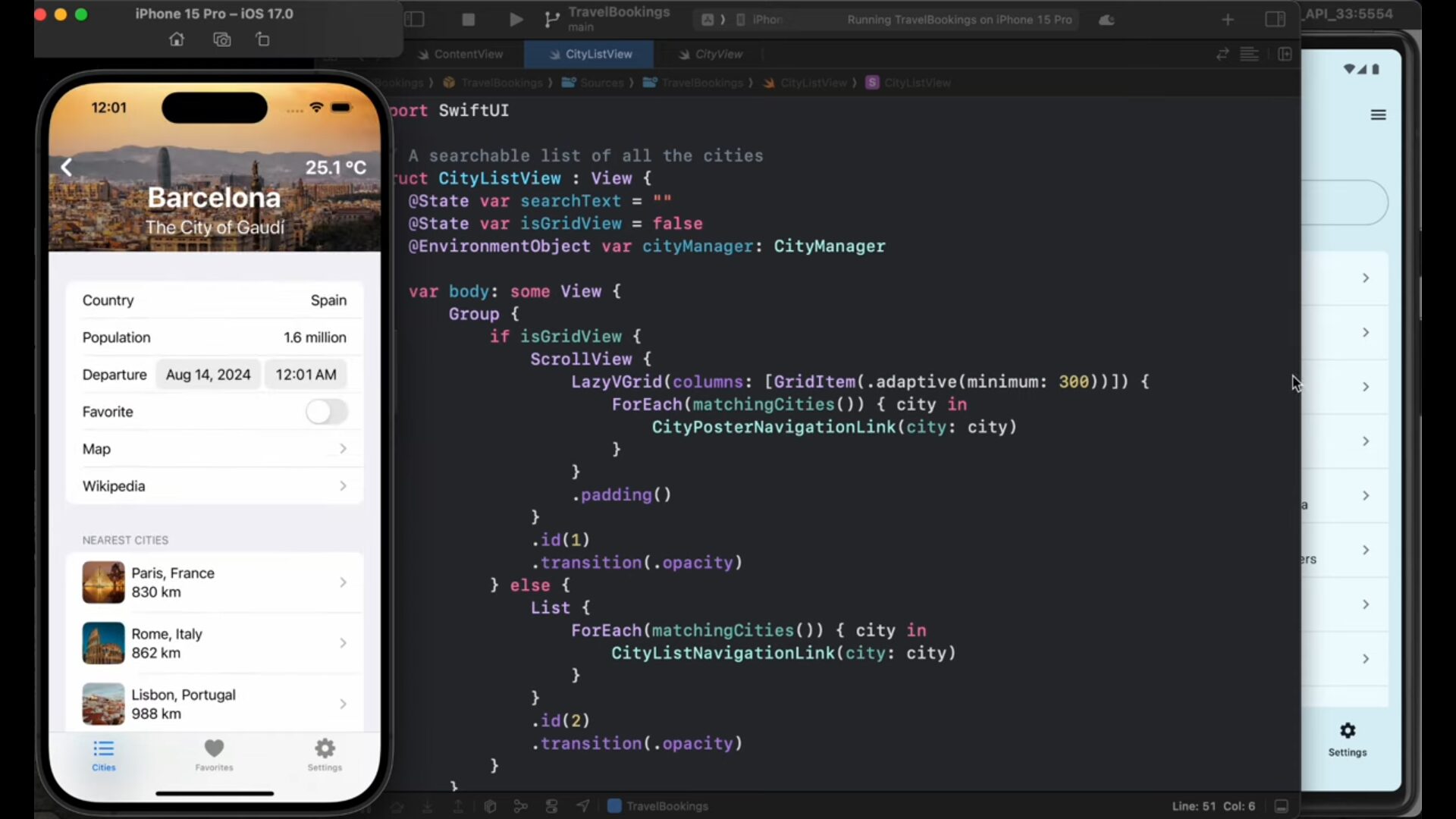Toggle the Xcode navigator sidebar

[415, 20]
